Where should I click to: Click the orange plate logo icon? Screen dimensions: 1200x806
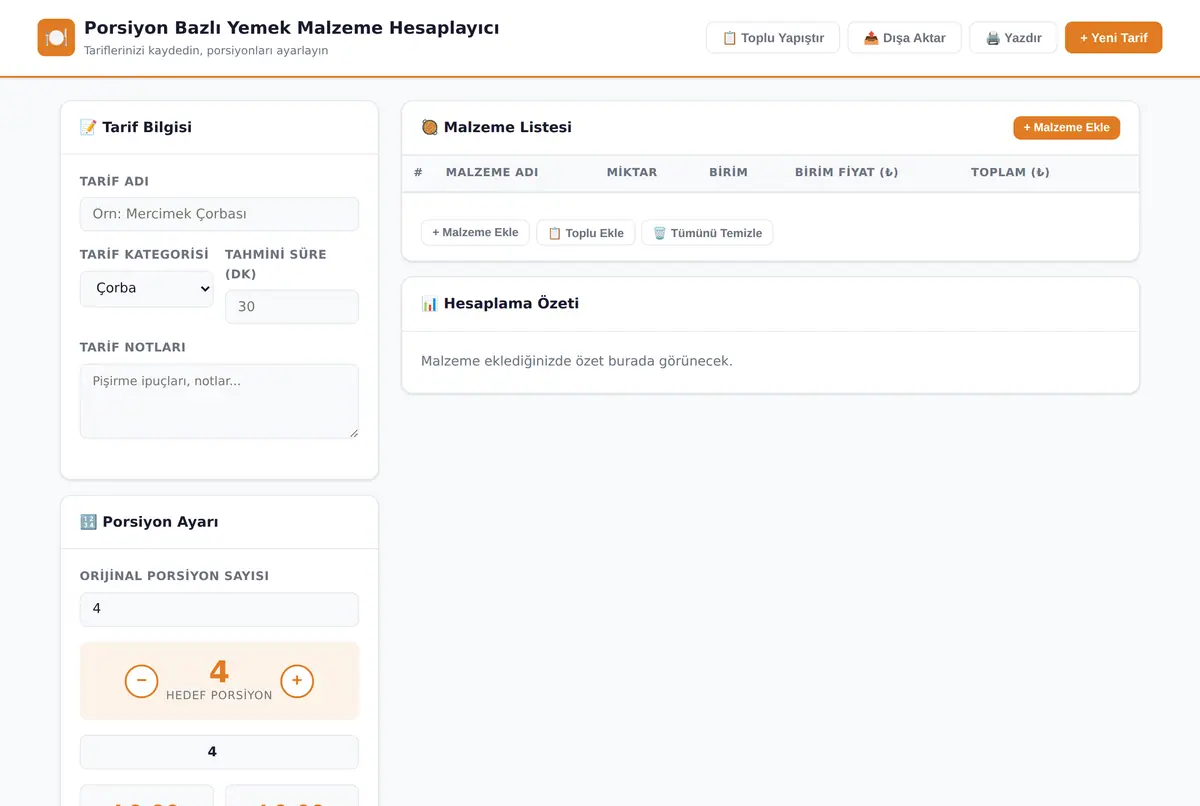click(x=56, y=38)
